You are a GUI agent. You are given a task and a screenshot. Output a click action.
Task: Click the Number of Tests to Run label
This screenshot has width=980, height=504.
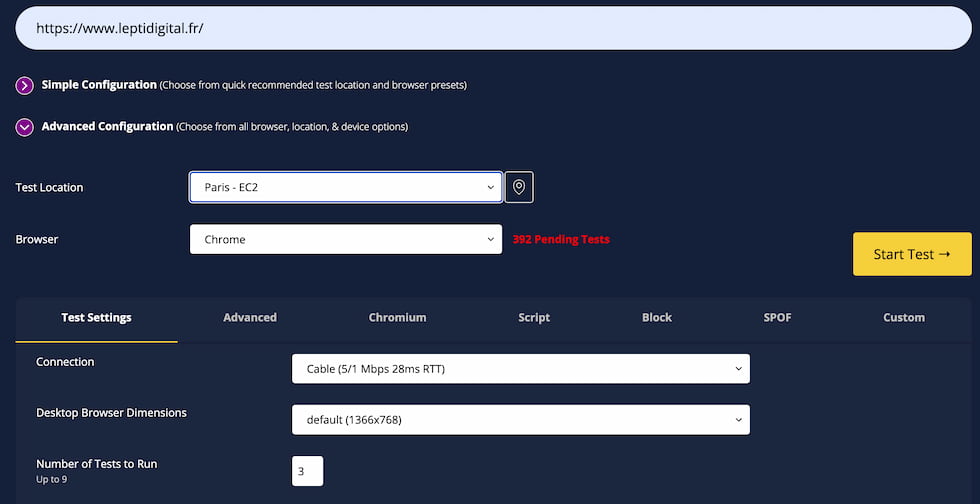point(97,464)
